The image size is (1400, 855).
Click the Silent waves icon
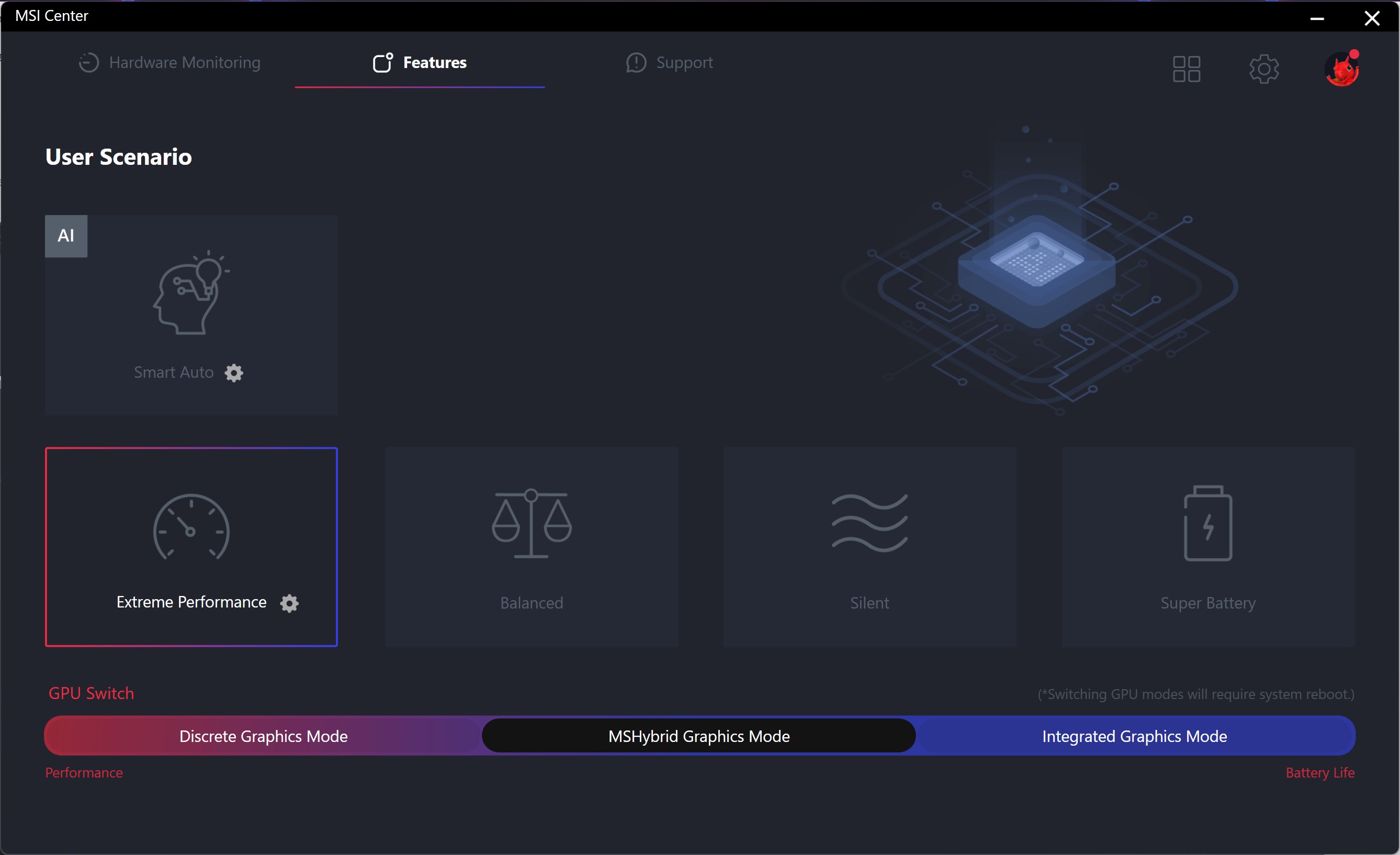pos(870,523)
